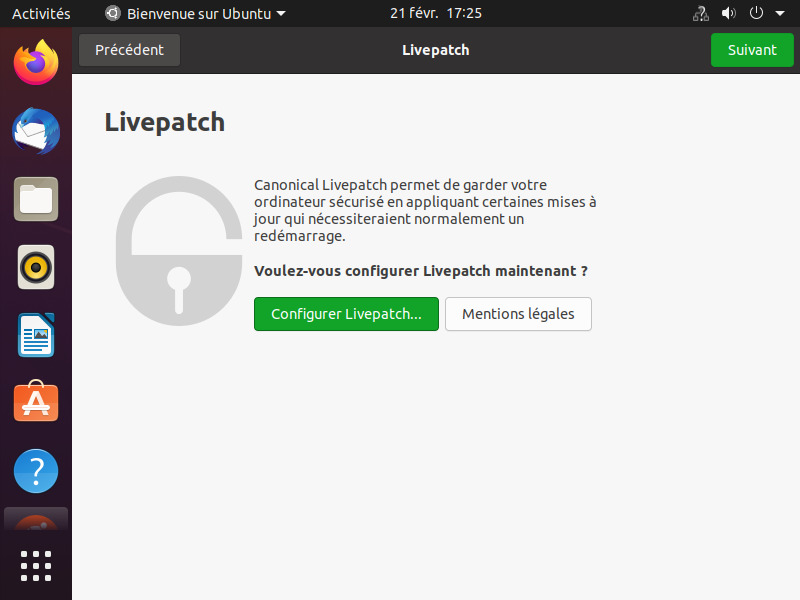Open the Files manager in dock
Screen dimensions: 800x600
[36, 199]
